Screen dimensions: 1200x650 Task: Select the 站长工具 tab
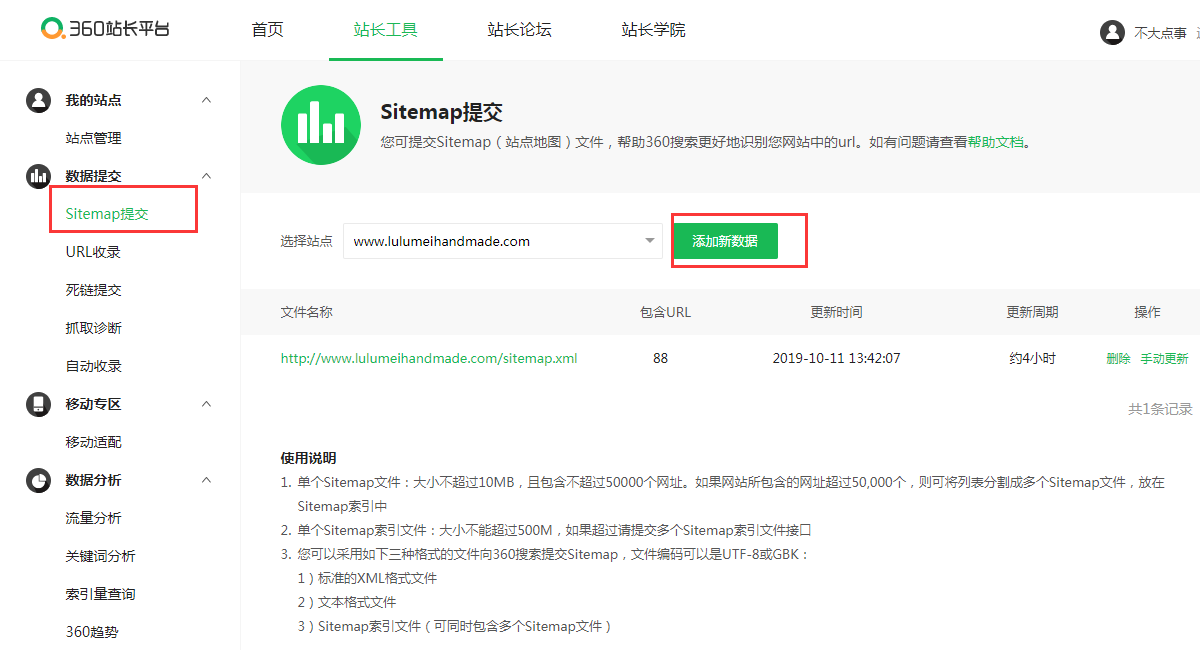tap(385, 30)
